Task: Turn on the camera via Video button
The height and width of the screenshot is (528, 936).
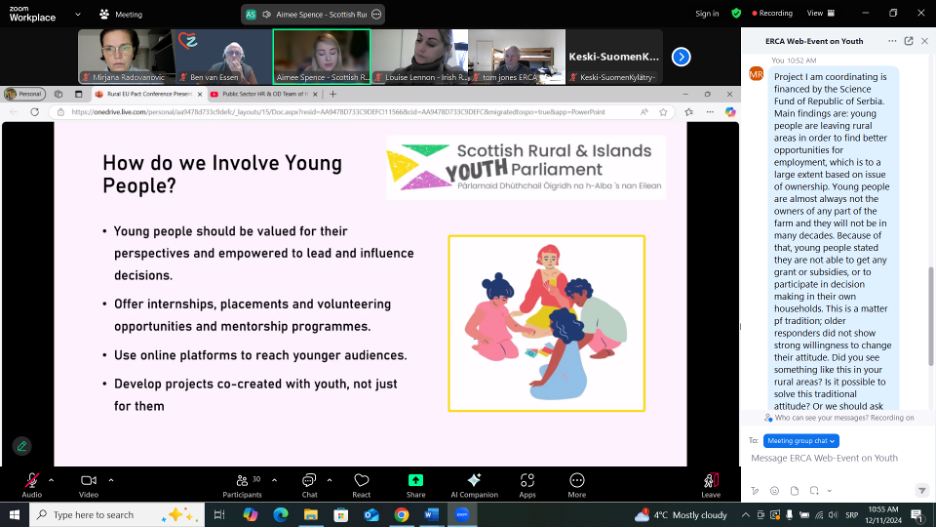Action: click(88, 482)
